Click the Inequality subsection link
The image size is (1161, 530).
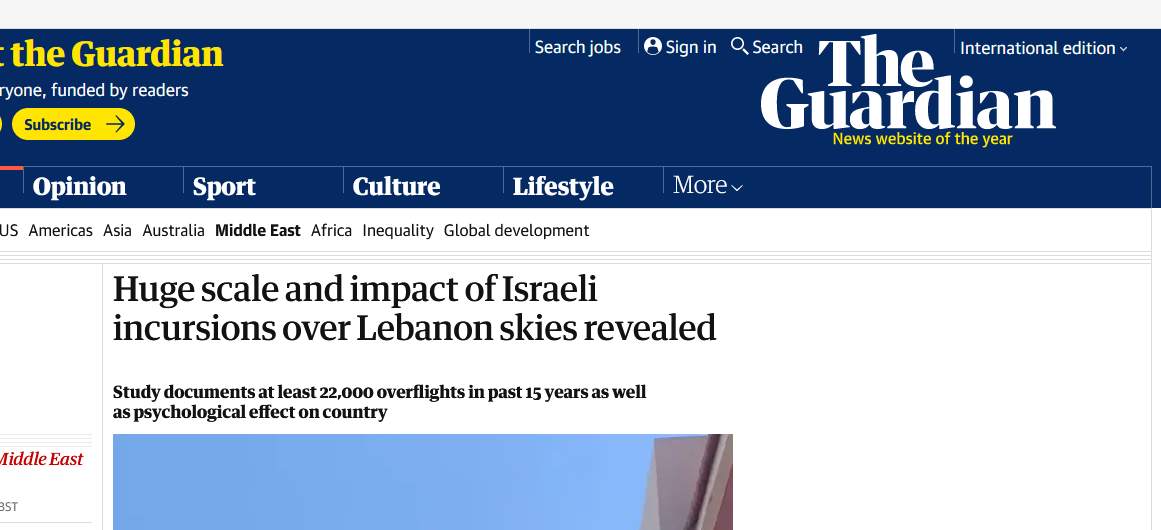[398, 230]
